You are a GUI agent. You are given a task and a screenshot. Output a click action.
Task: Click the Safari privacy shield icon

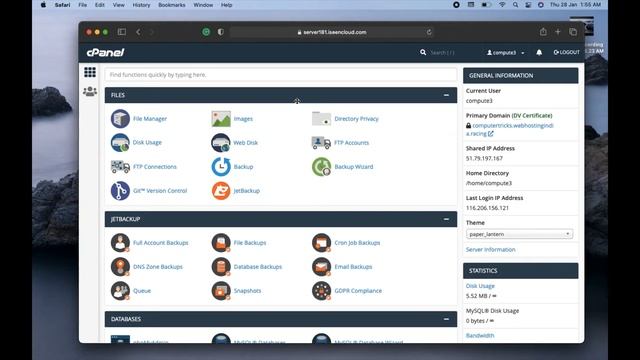tap(221, 32)
